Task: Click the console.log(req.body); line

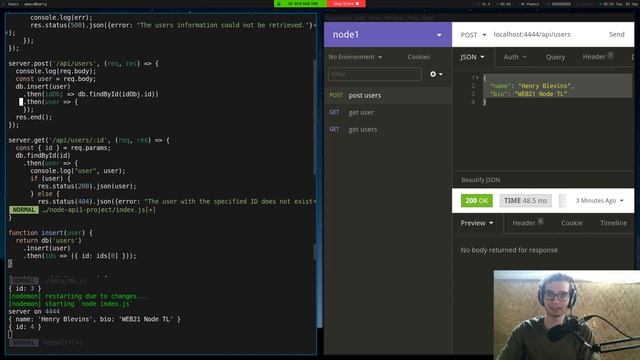Action: 56,71
